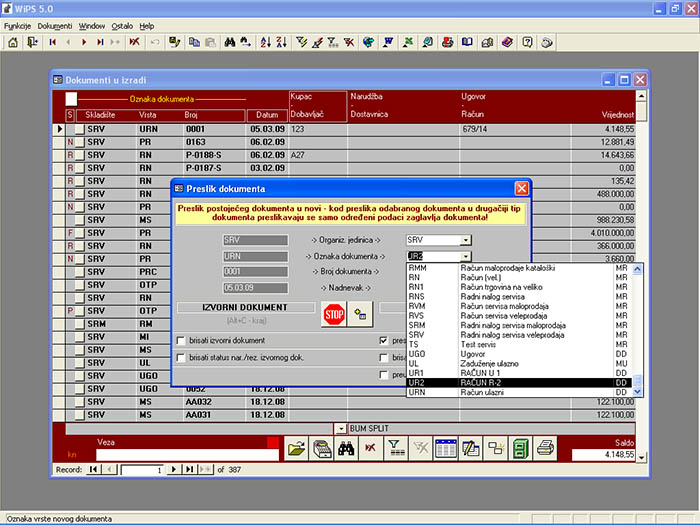
Task: Expand the Organiz. jedinica SRV dropdown
Action: pos(466,240)
